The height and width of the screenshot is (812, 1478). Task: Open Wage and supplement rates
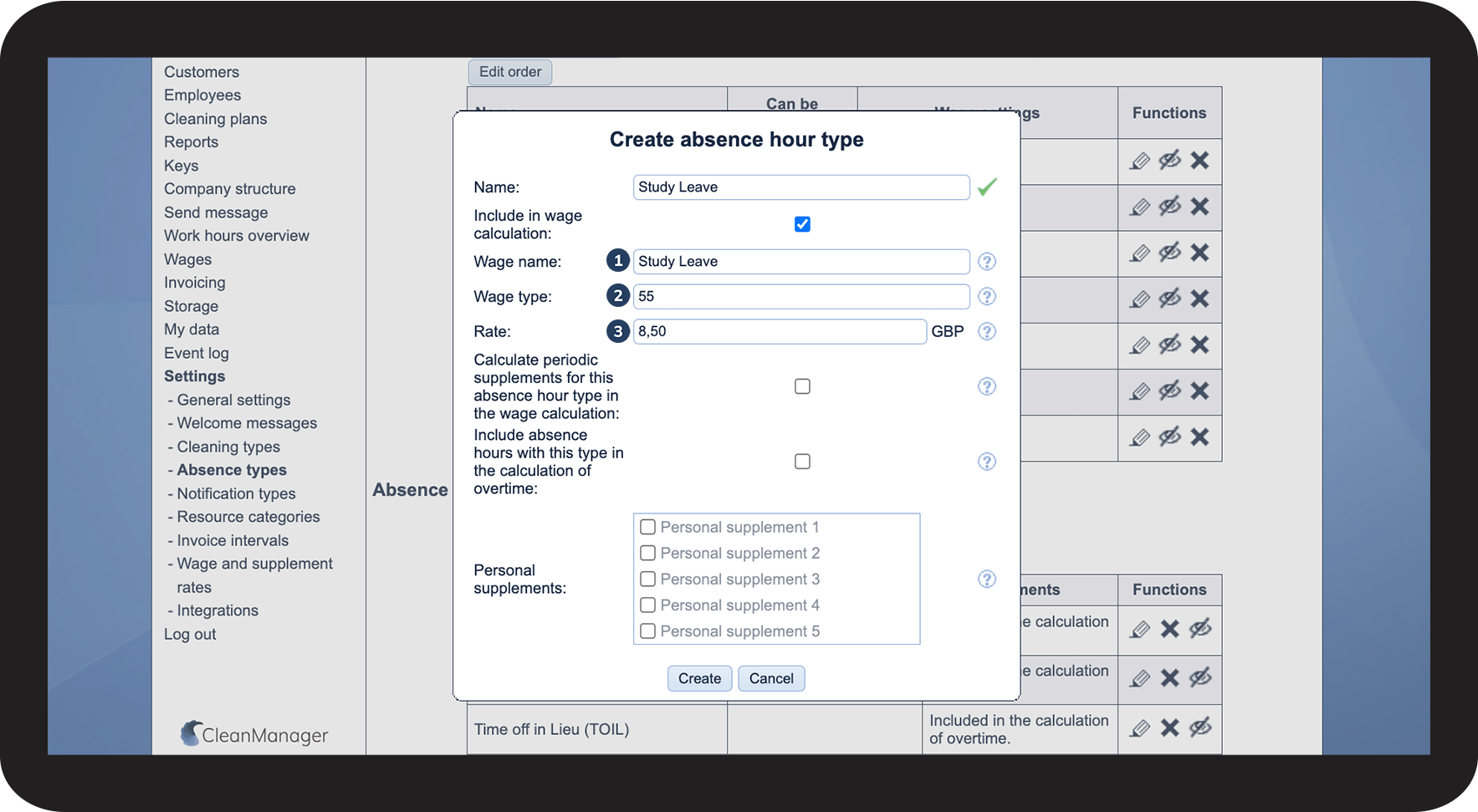[254, 564]
